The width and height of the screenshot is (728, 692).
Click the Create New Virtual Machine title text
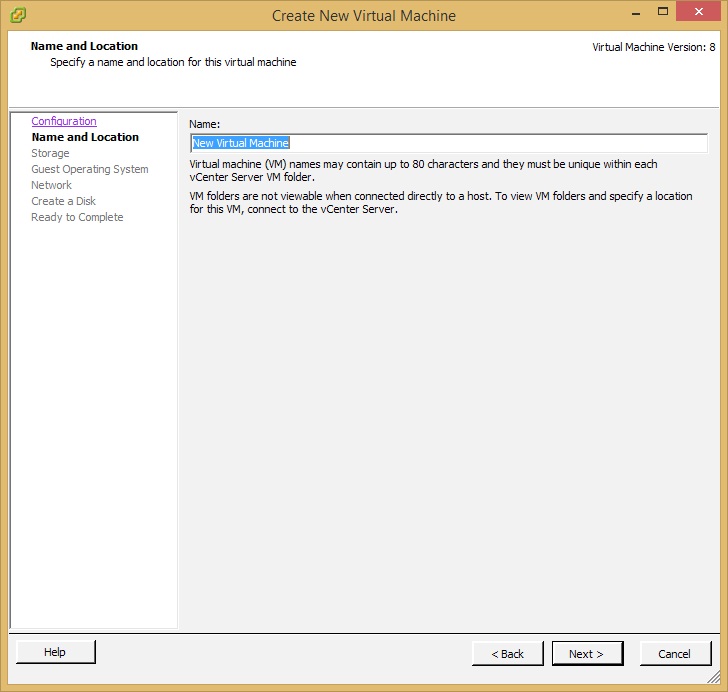364,16
